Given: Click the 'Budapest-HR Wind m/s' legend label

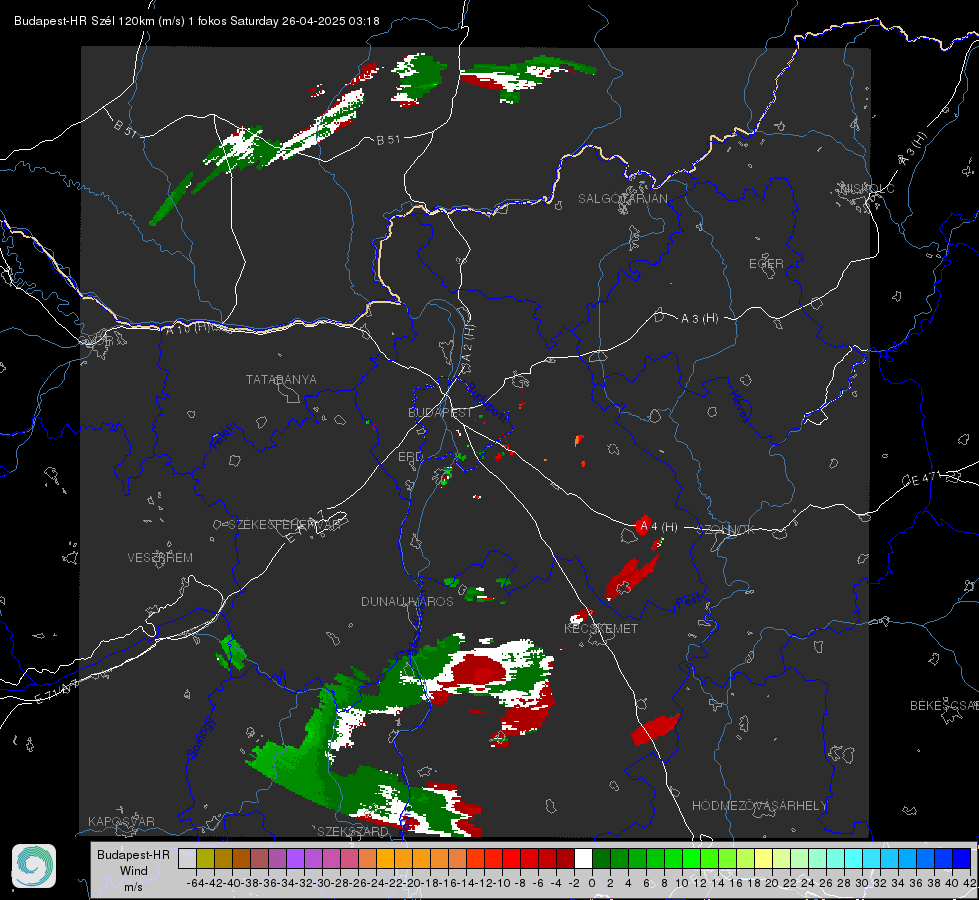Looking at the screenshot, I should pyautogui.click(x=134, y=870).
